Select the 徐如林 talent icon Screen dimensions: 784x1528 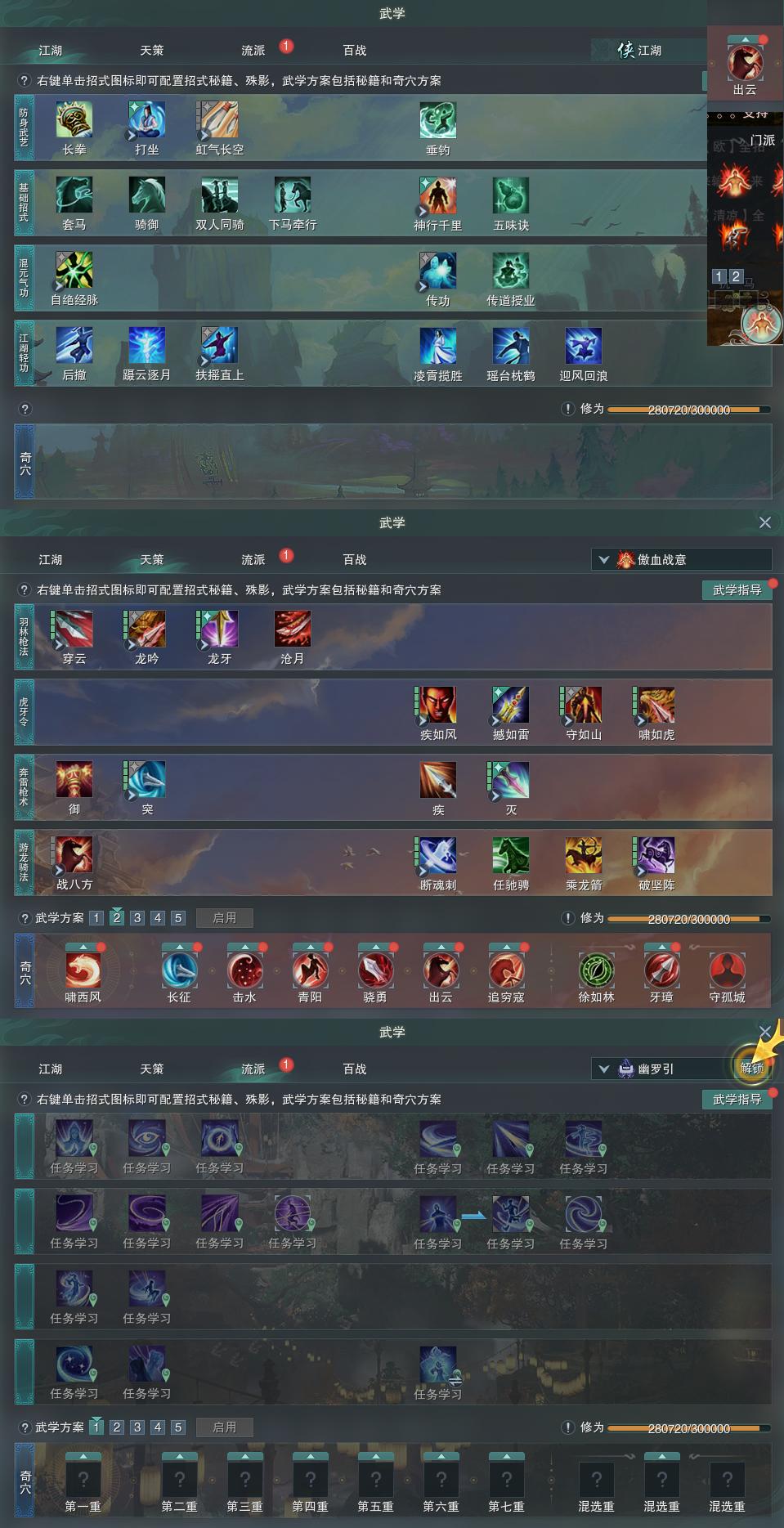point(597,970)
